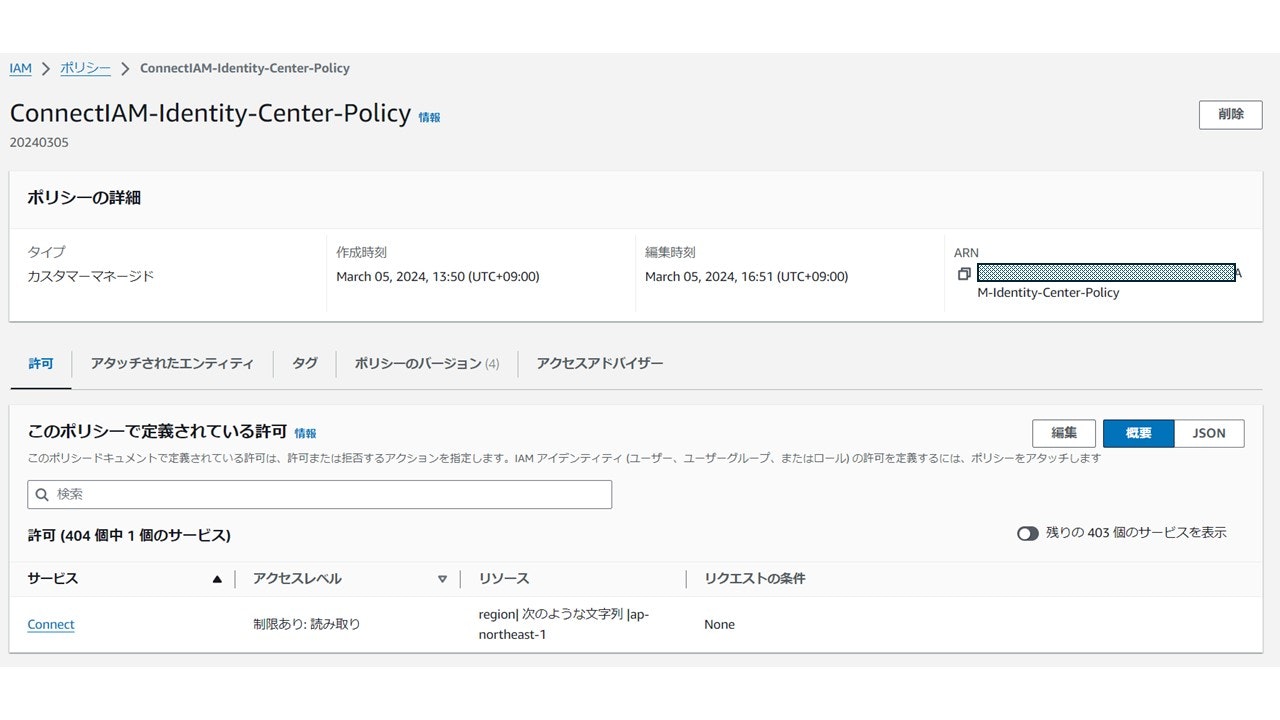
Task: Open the Connect service link
Action: 51,624
